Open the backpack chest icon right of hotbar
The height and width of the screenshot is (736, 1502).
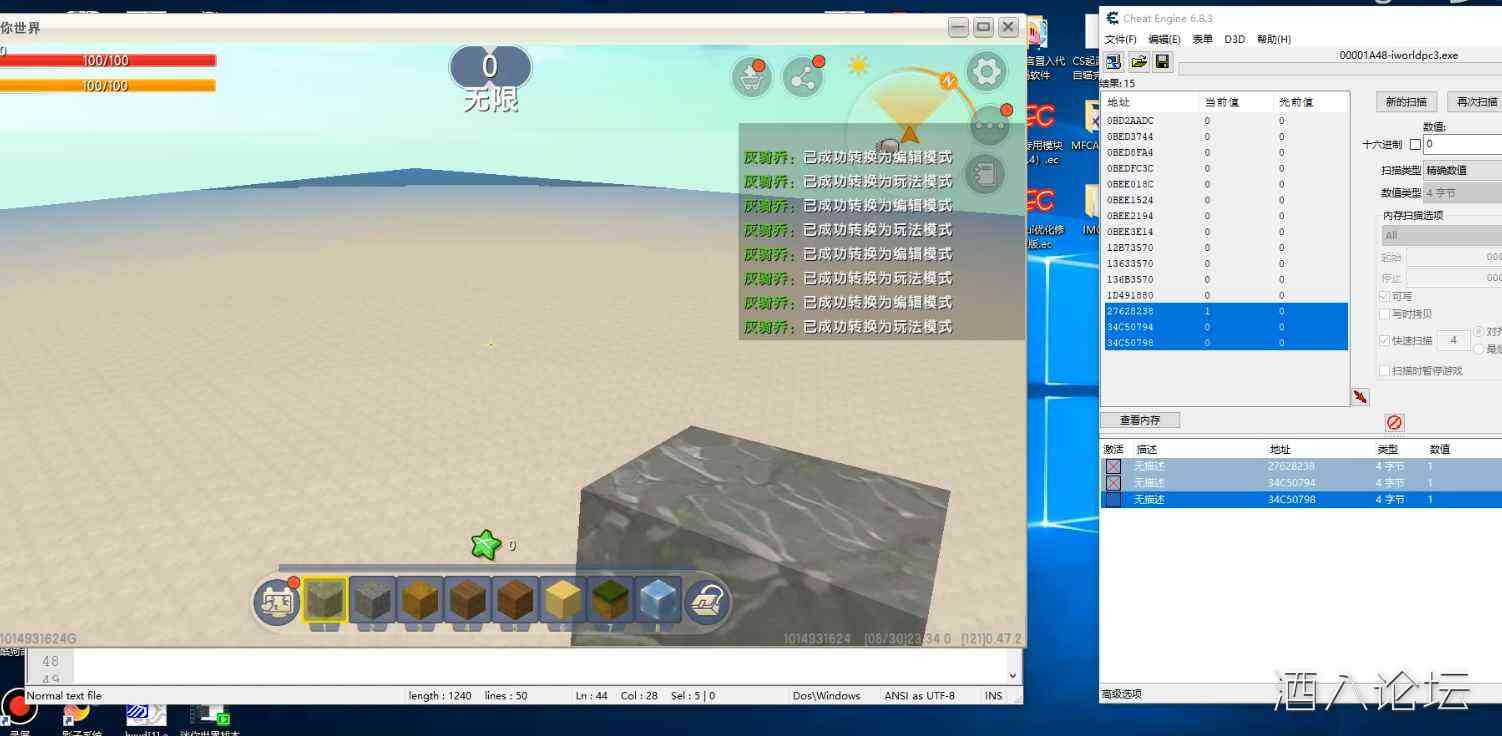(708, 602)
